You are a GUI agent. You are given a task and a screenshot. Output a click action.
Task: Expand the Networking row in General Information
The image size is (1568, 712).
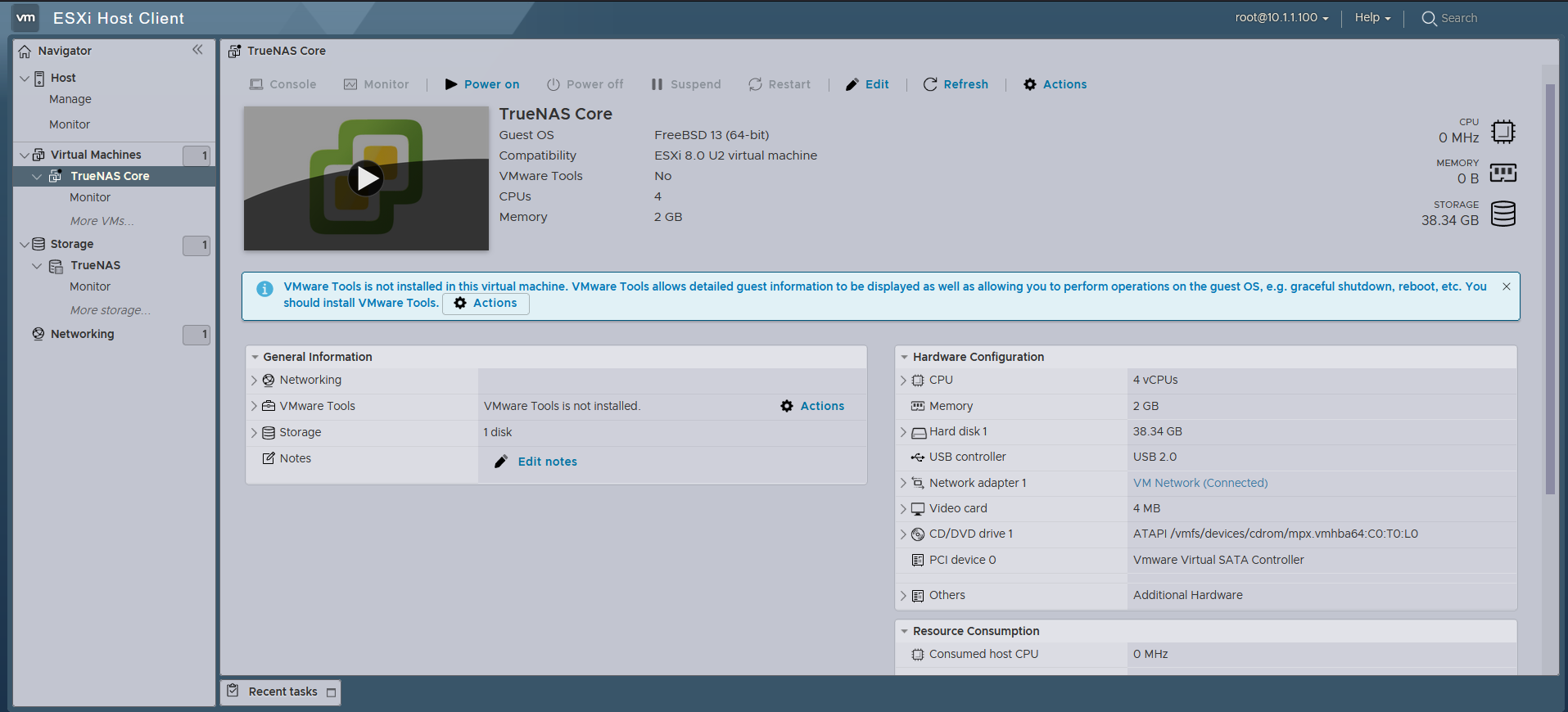pyautogui.click(x=254, y=381)
